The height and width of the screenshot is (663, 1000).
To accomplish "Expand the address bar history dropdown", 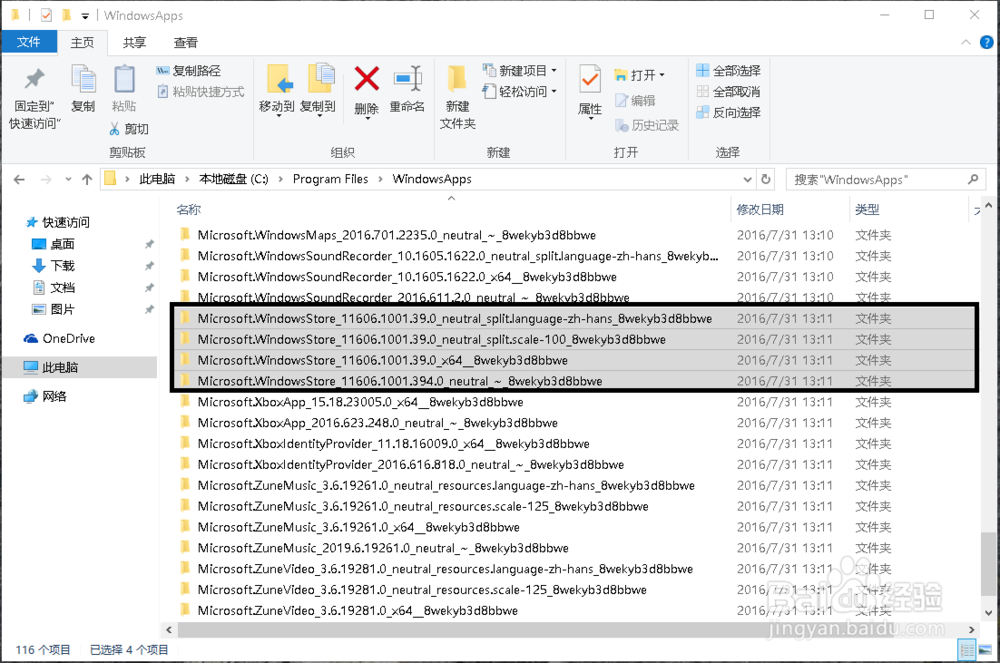I will point(747,180).
